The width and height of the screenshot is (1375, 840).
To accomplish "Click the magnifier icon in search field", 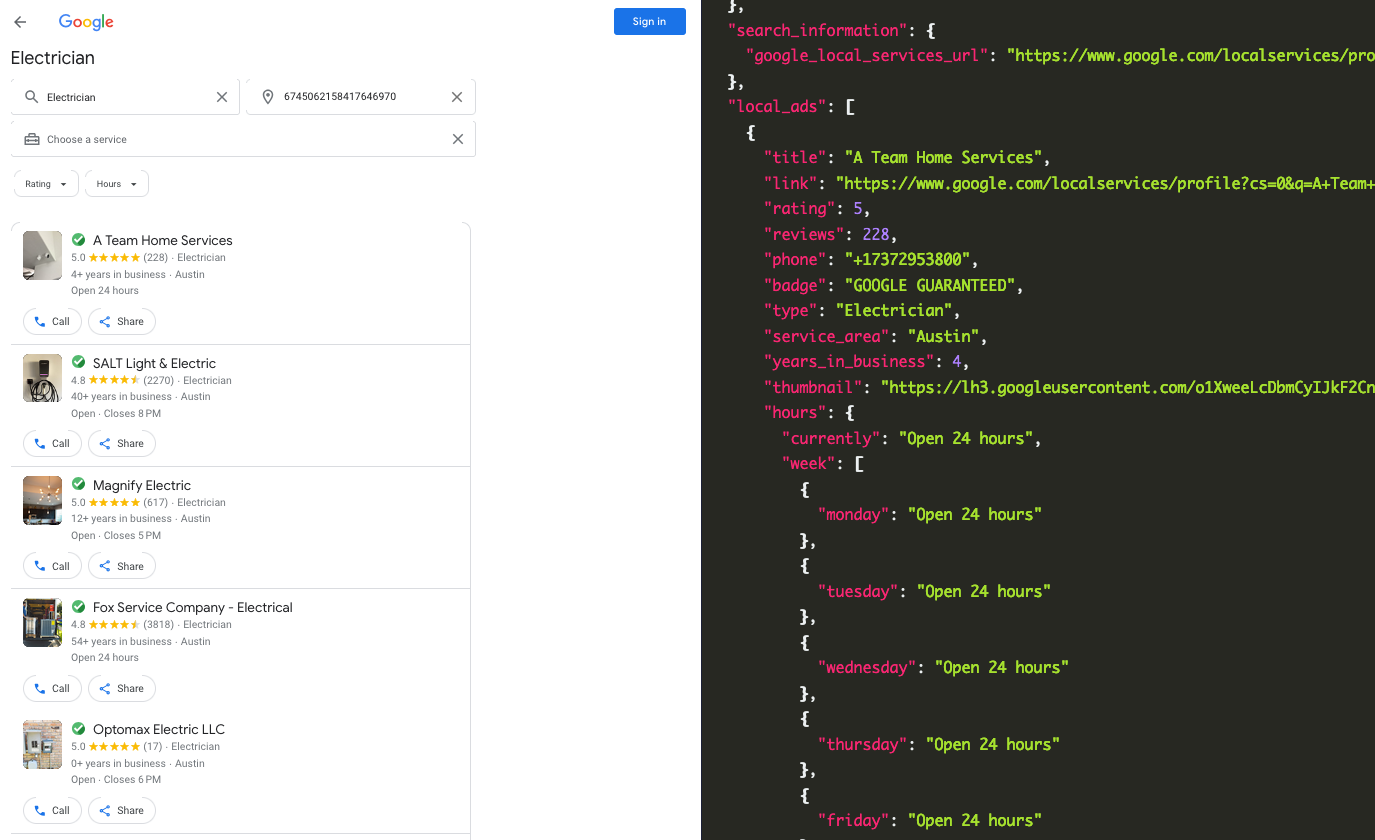I will click(32, 97).
